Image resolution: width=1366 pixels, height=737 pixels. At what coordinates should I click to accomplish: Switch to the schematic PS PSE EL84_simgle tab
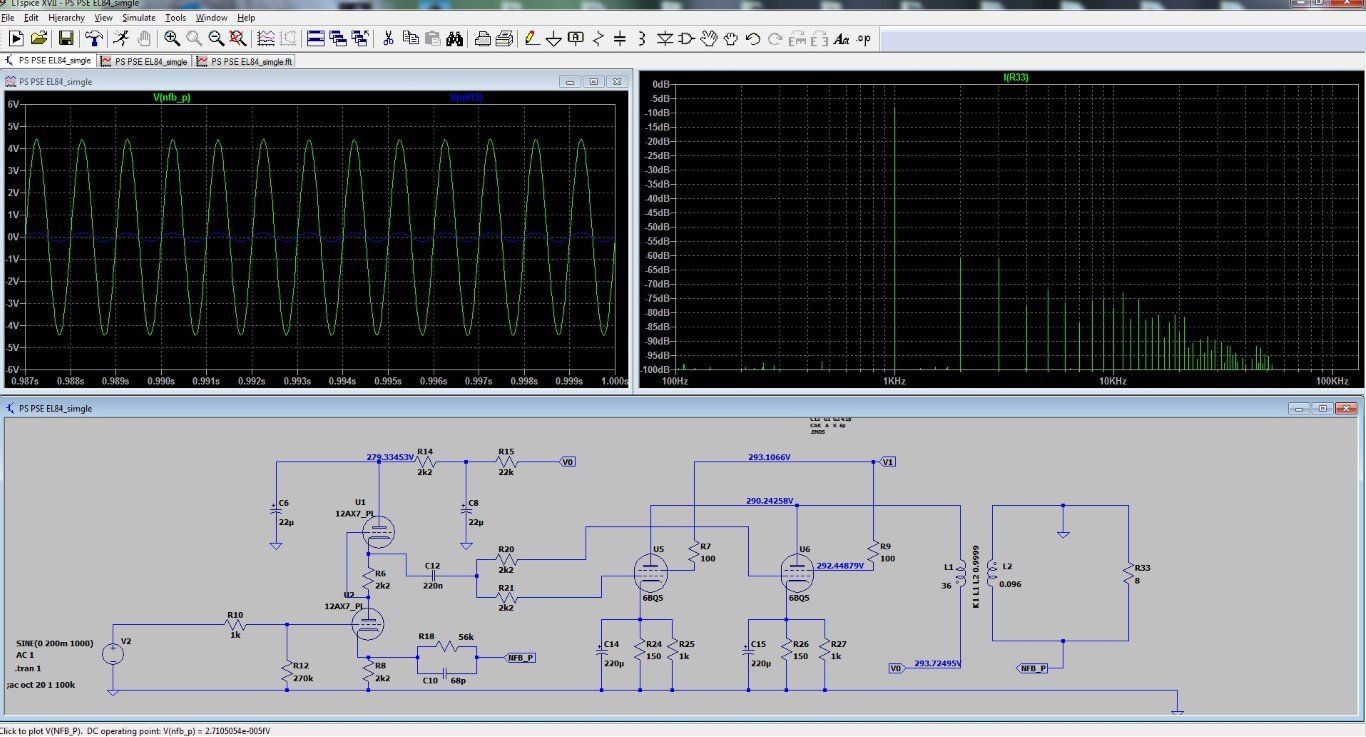[x=48, y=61]
